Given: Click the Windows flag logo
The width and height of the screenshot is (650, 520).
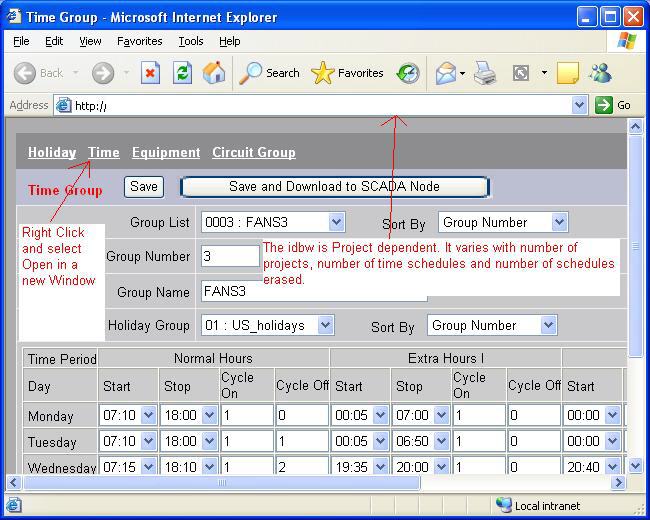Looking at the screenshot, I should point(626,41).
